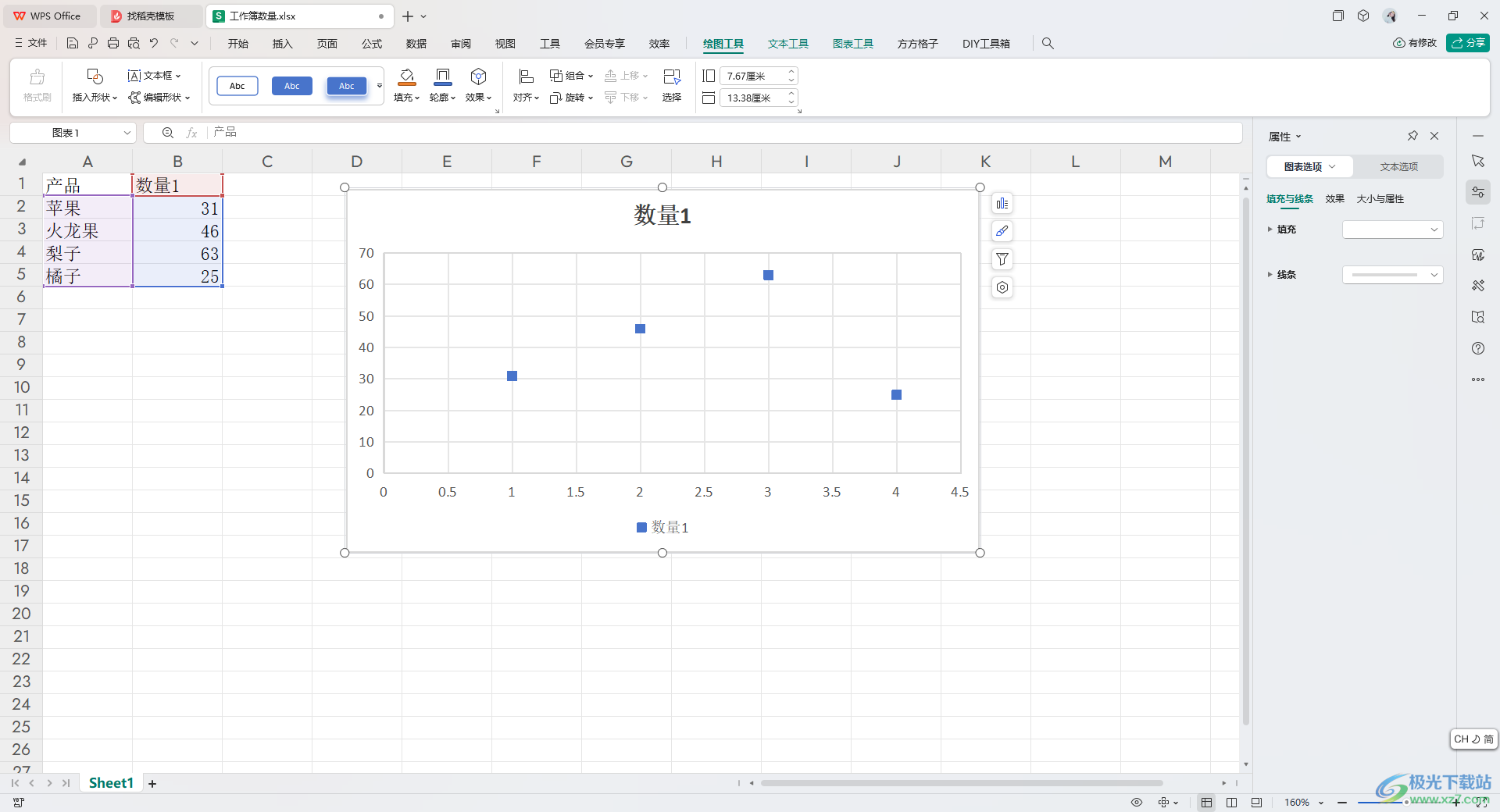Select the shadowed blue Abc shape style
Screen dimensions: 1500x812
coord(347,86)
